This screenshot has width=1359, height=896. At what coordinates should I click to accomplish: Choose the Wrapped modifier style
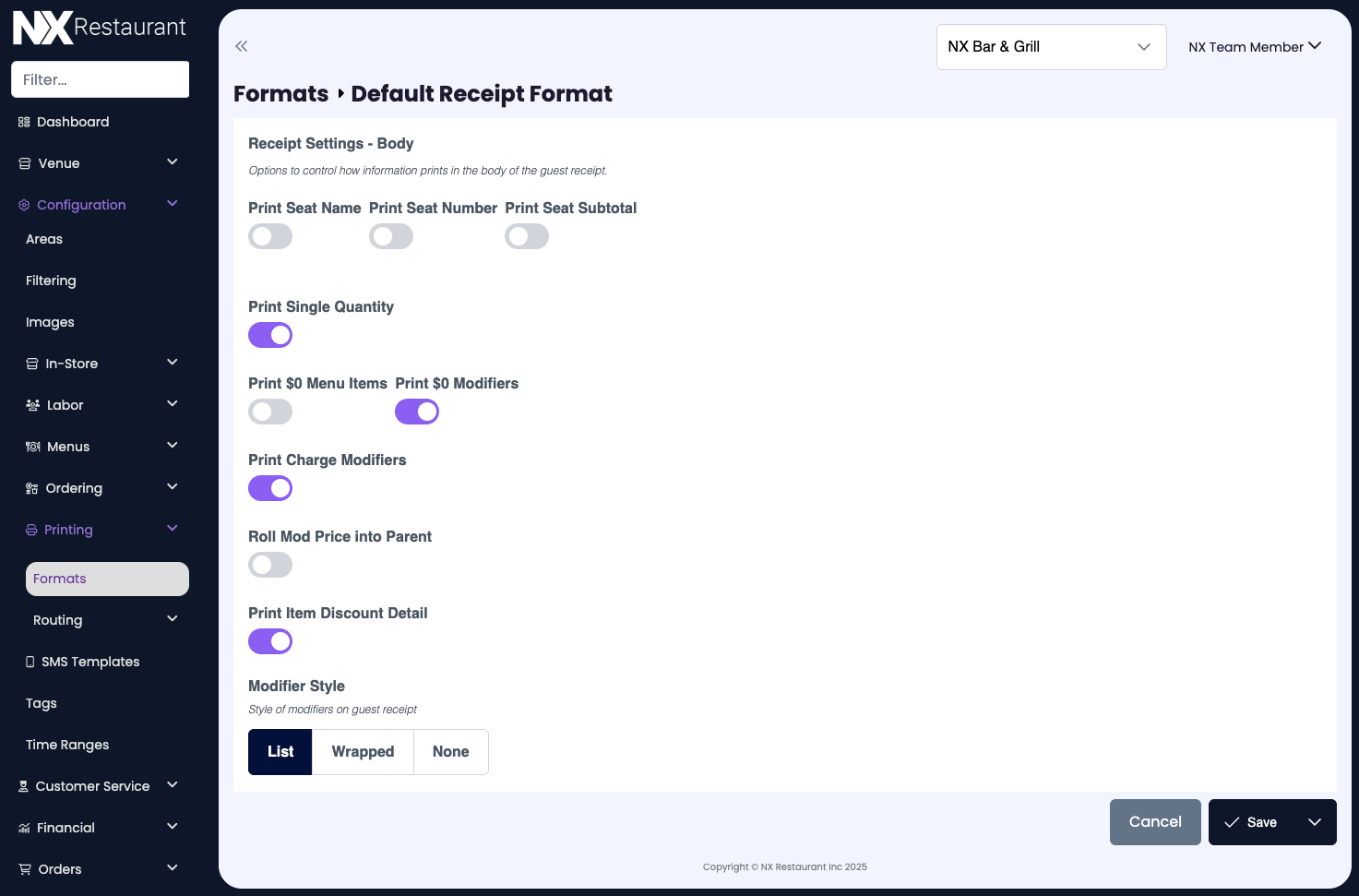(x=363, y=751)
